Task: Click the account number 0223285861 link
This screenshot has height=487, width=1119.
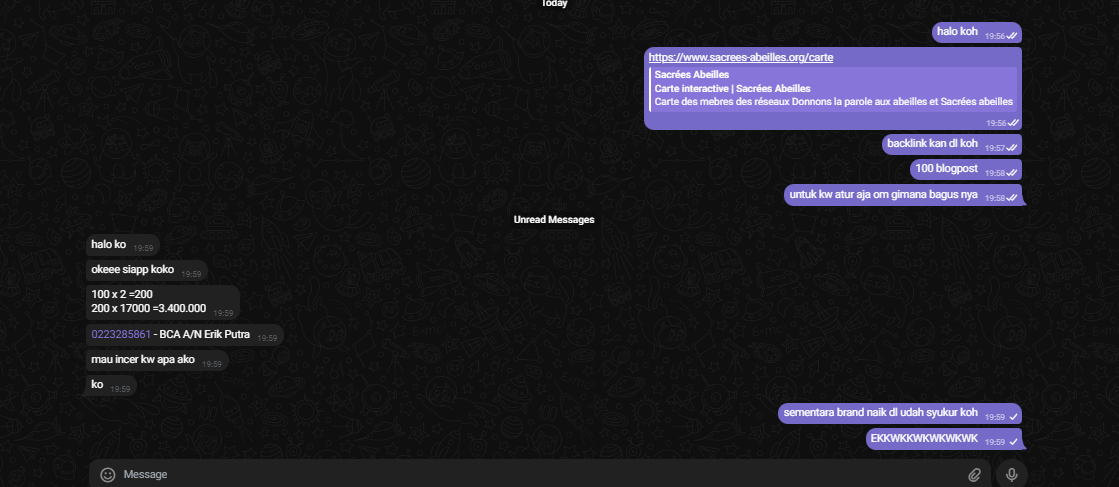Action: (x=120, y=335)
